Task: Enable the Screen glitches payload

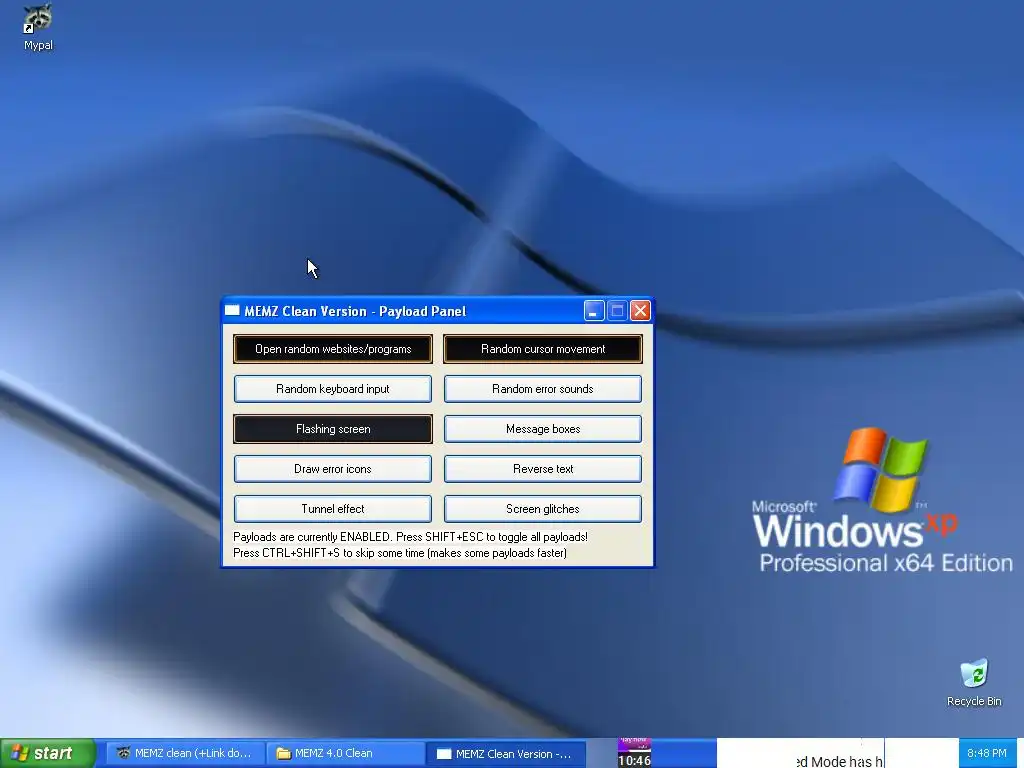Action: [543, 509]
